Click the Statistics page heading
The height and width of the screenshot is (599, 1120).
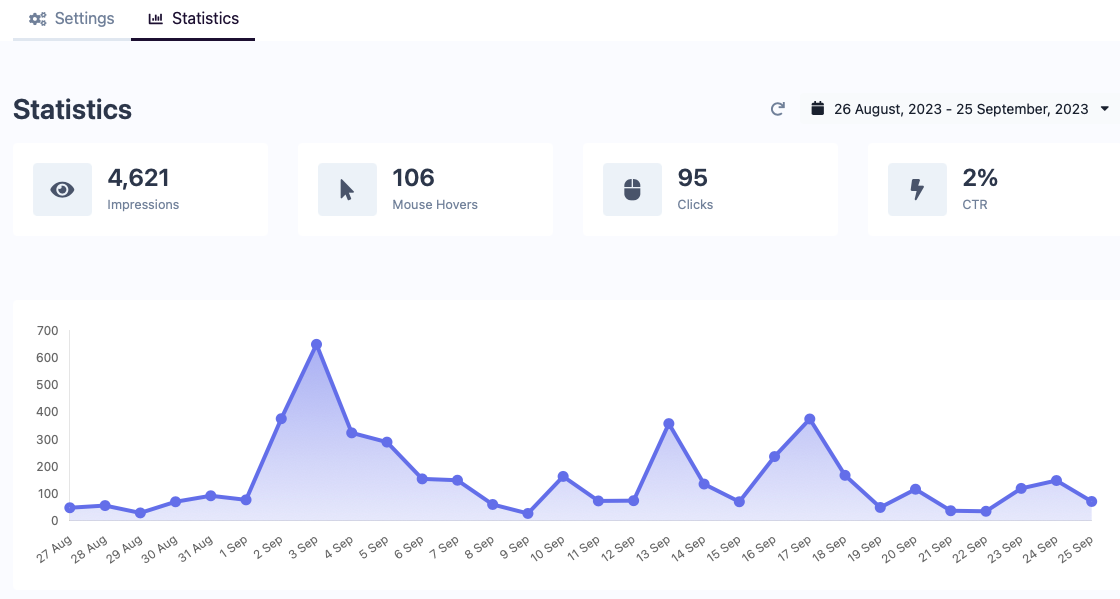pos(72,110)
